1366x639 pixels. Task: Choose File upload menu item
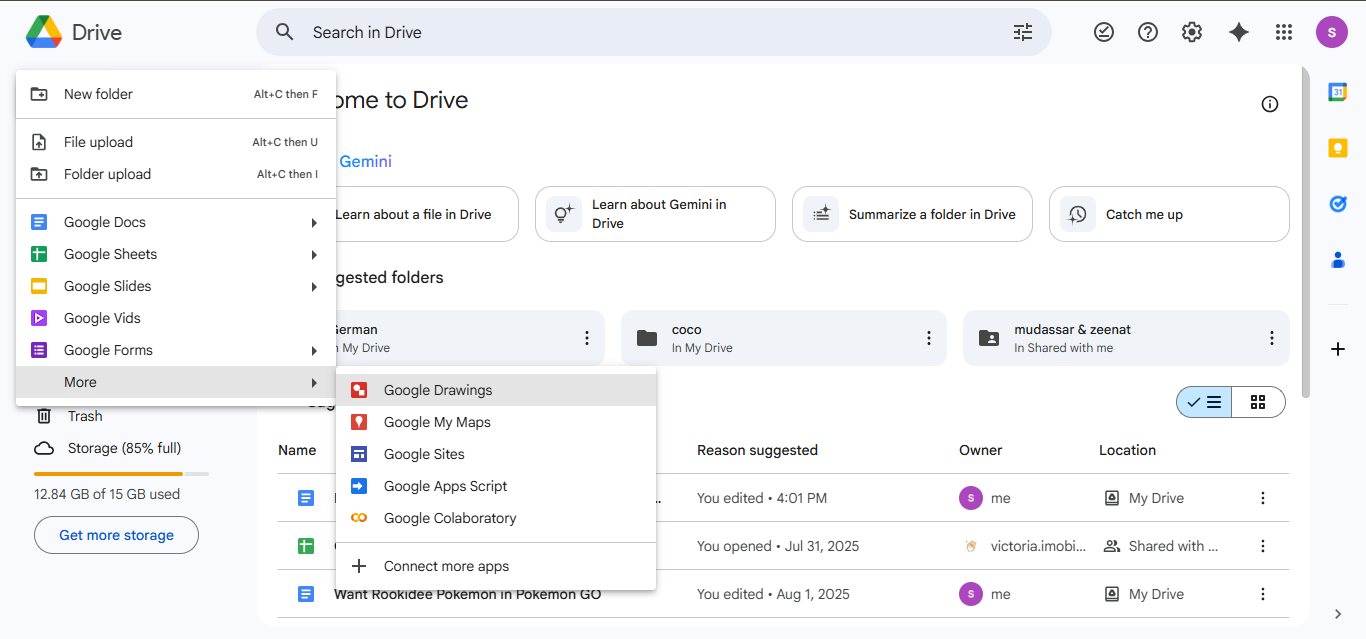[176, 142]
